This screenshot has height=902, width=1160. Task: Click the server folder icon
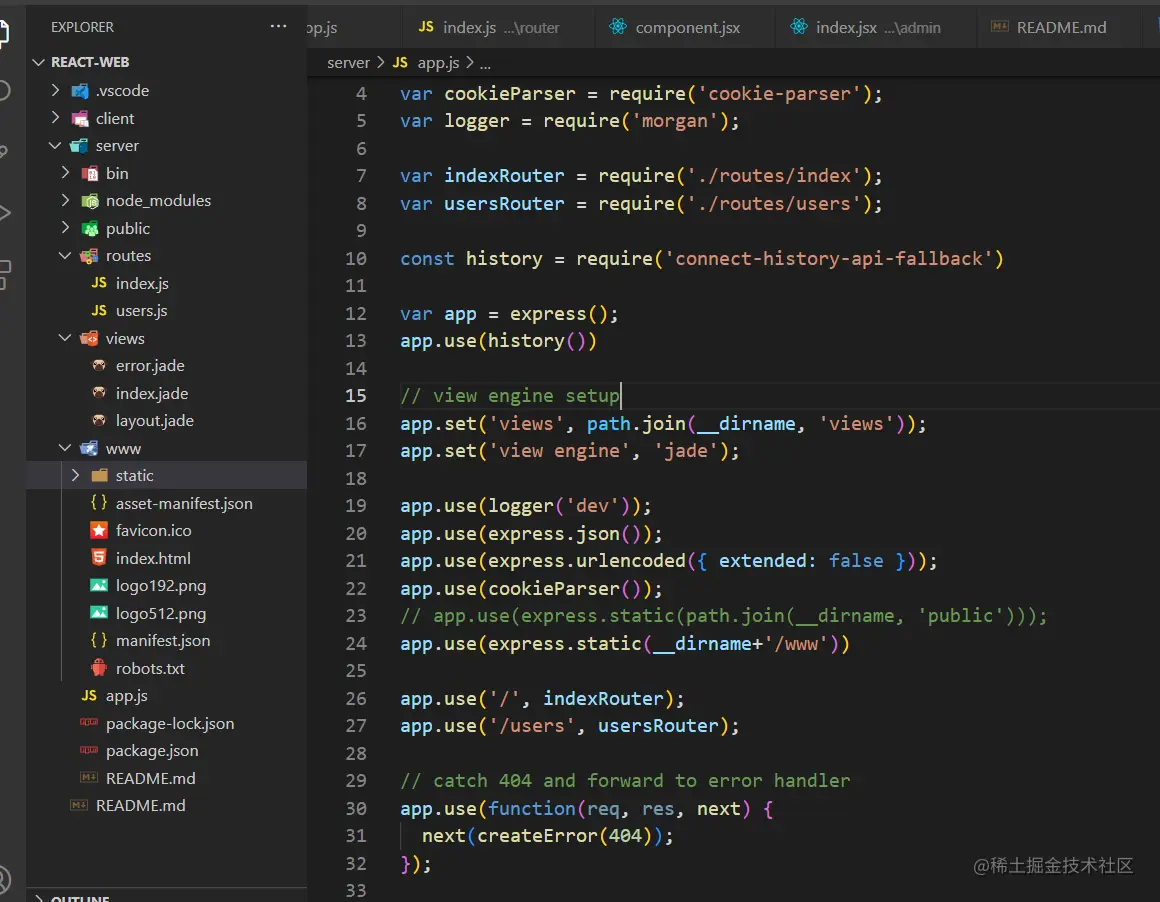point(79,146)
